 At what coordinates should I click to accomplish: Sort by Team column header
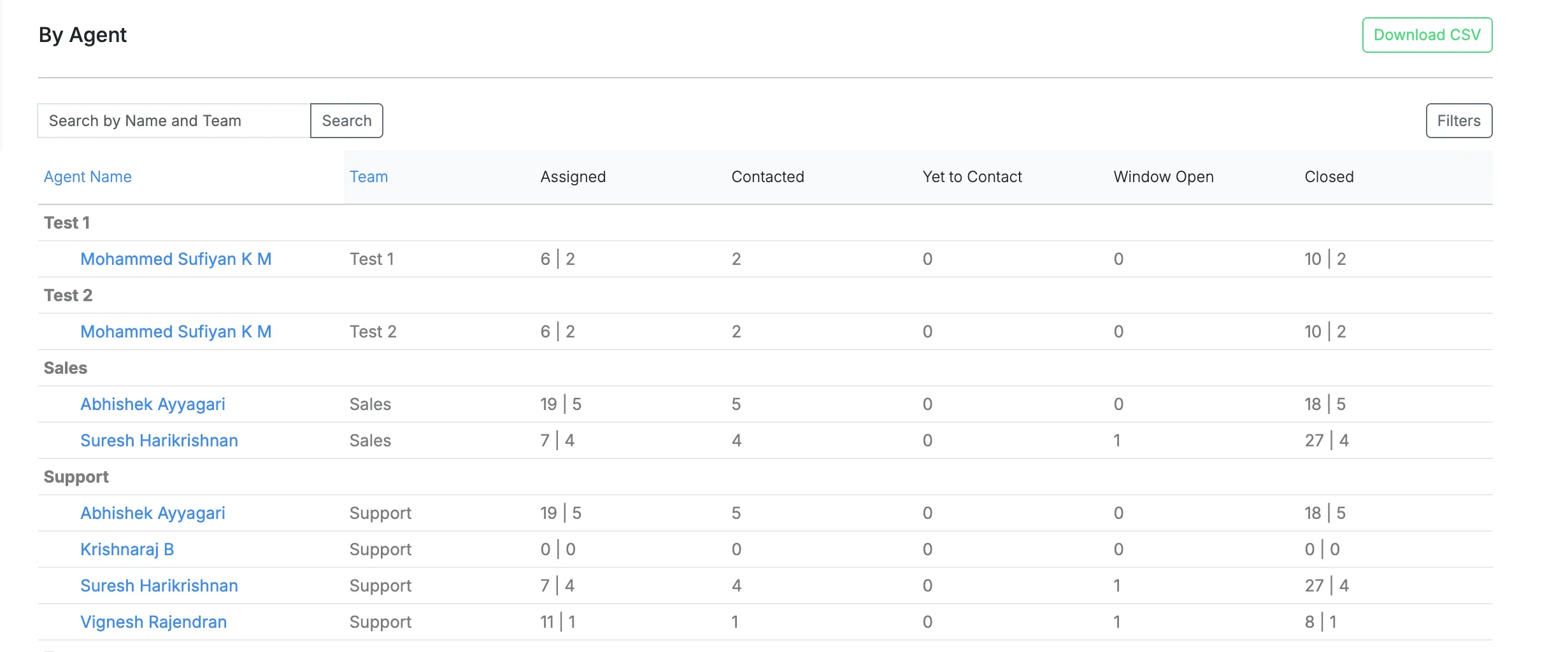pos(369,176)
